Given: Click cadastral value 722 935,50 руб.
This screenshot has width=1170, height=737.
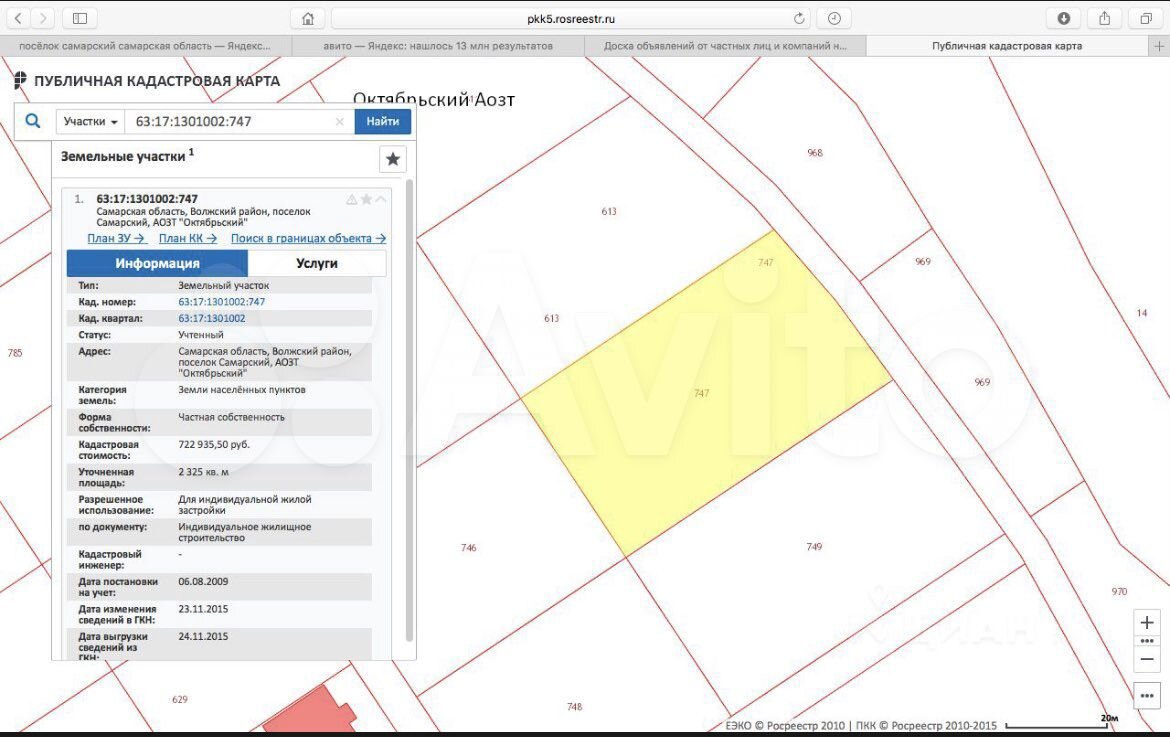Looking at the screenshot, I should tap(214, 445).
